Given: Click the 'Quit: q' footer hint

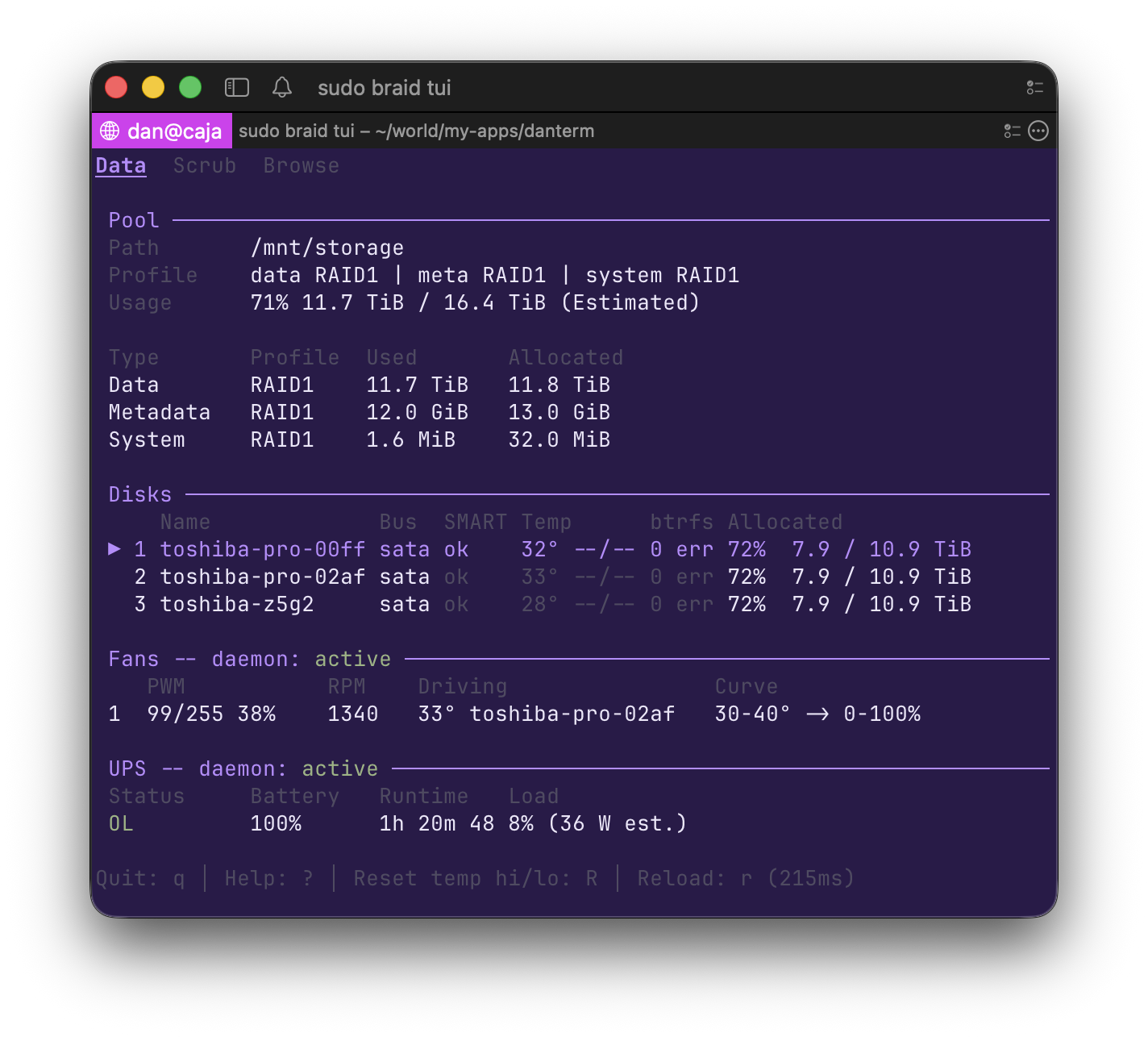Looking at the screenshot, I should (x=140, y=879).
